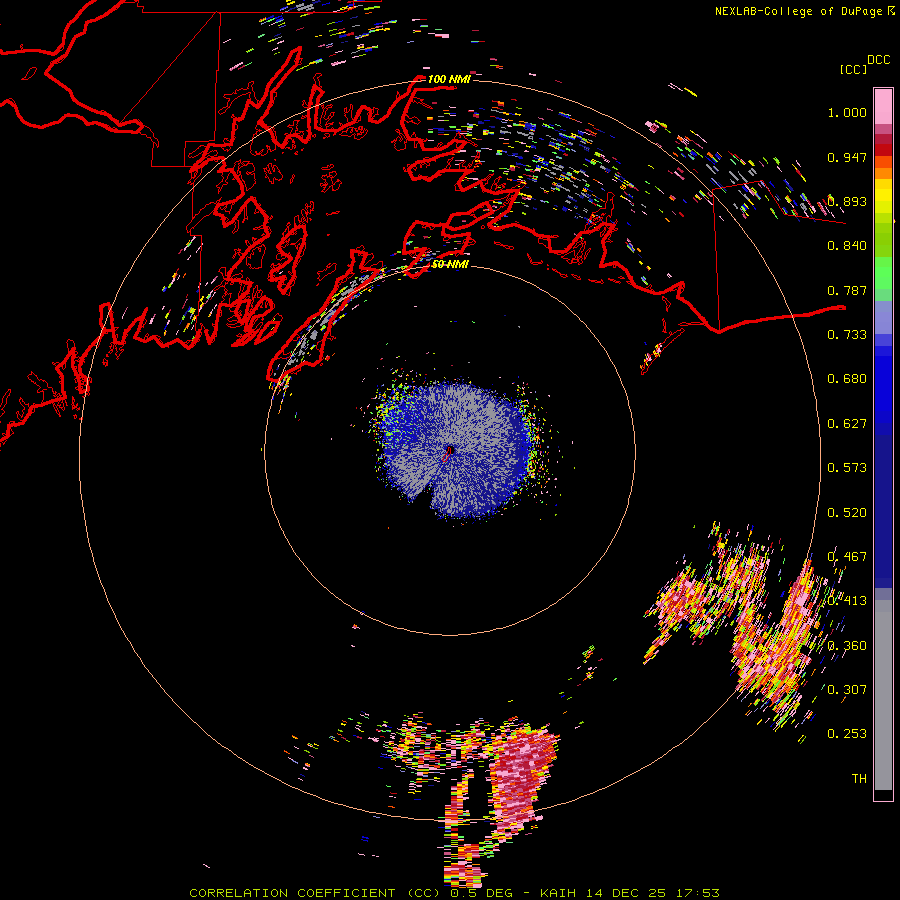The height and width of the screenshot is (900, 900).
Task: Click the 0.520 value on color scale
Action: tap(847, 513)
